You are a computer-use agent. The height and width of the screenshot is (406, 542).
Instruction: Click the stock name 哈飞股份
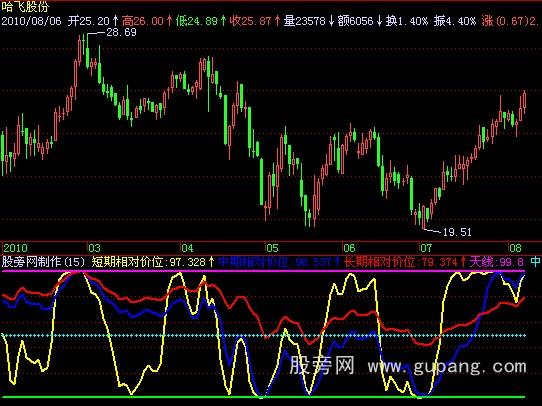(x=25, y=6)
